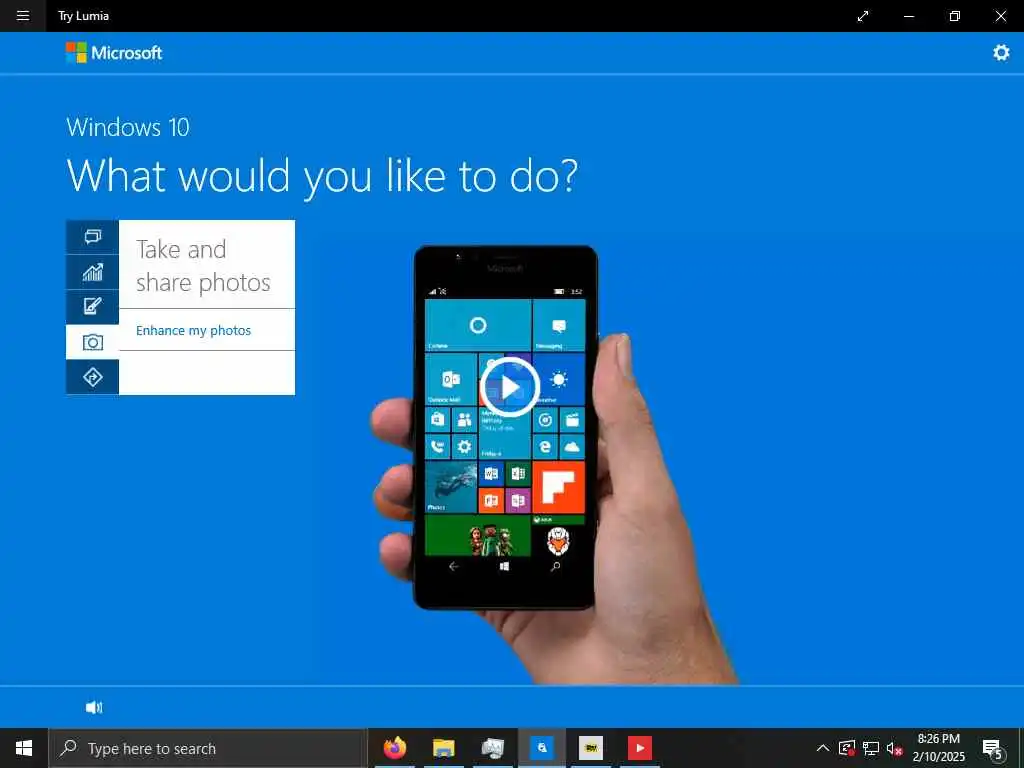Enter fullscreen with the expand arrows icon
The image size is (1024, 768).
(863, 16)
